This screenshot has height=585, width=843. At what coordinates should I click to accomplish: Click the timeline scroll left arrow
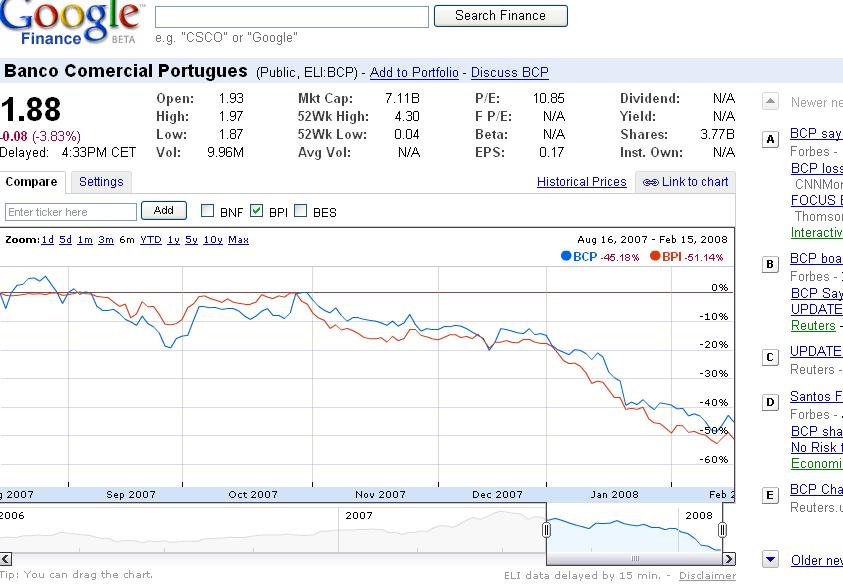pos(6,559)
